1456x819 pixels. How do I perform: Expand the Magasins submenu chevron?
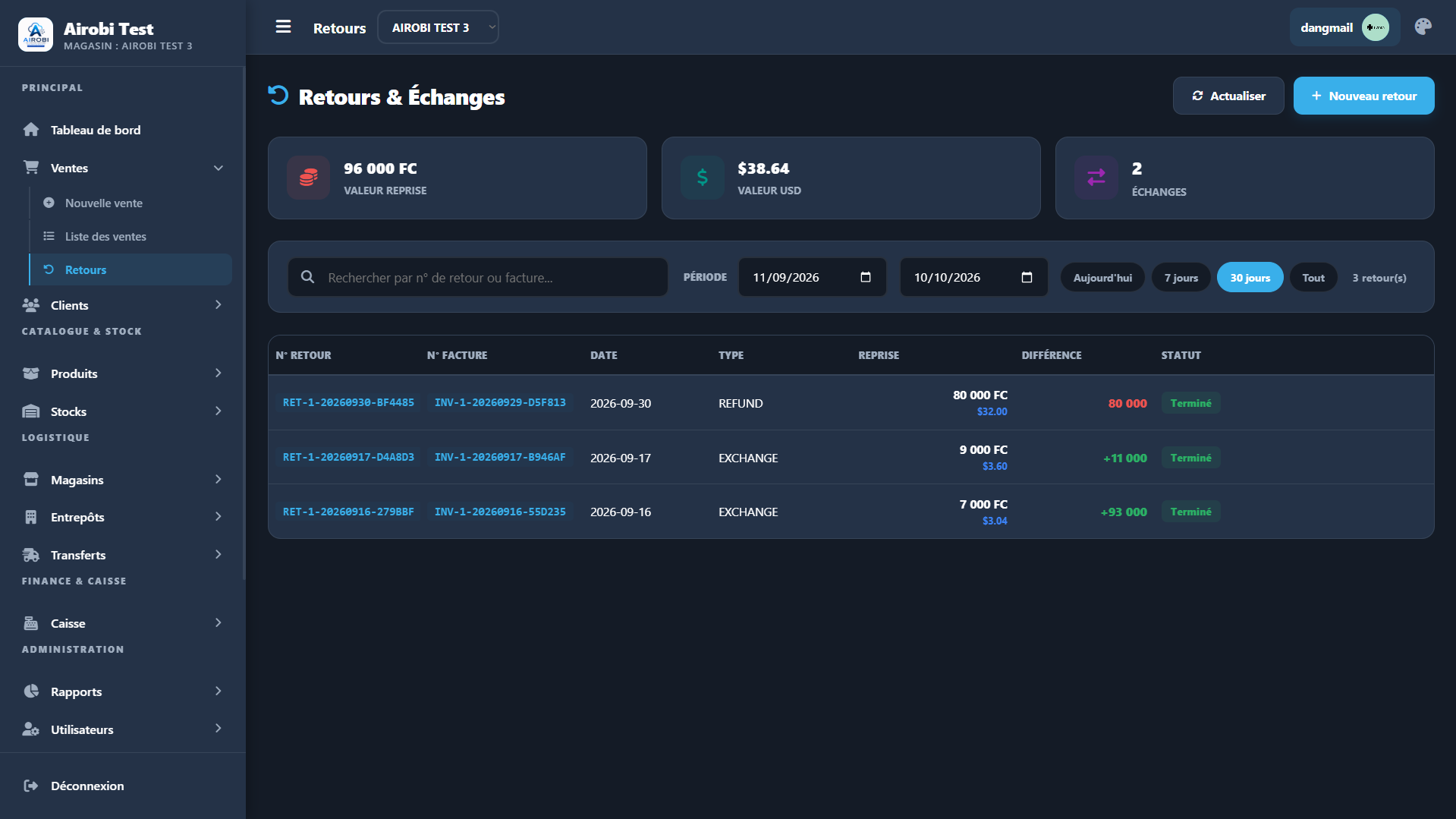[x=219, y=480]
